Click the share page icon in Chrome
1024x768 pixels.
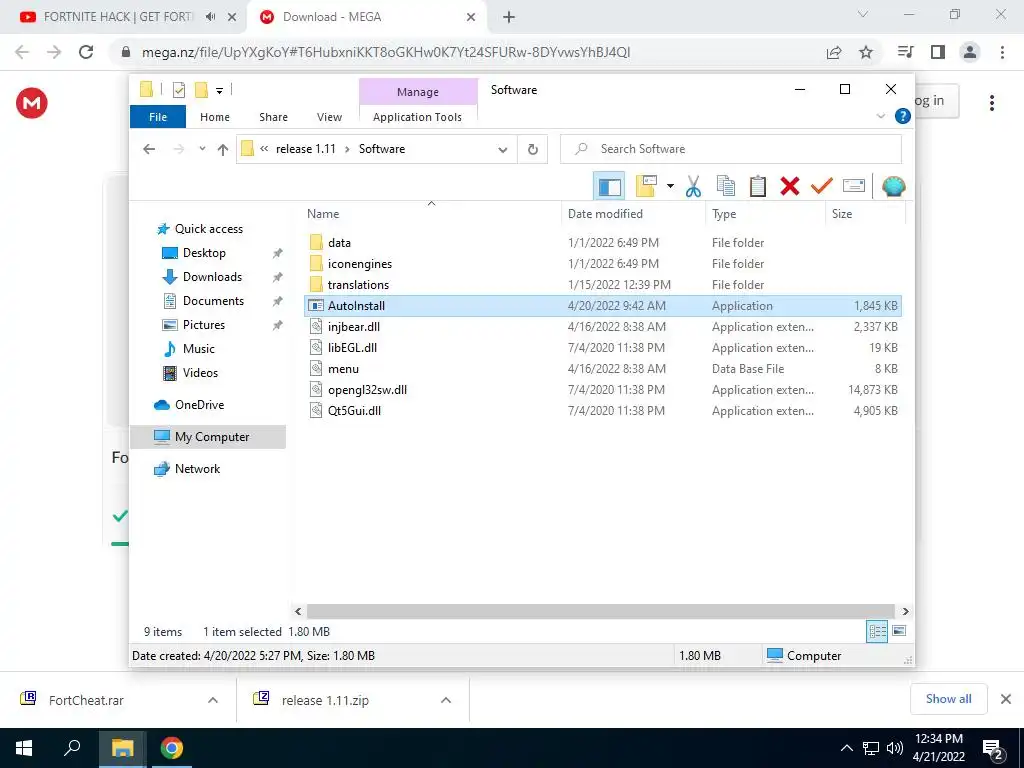pos(834,52)
